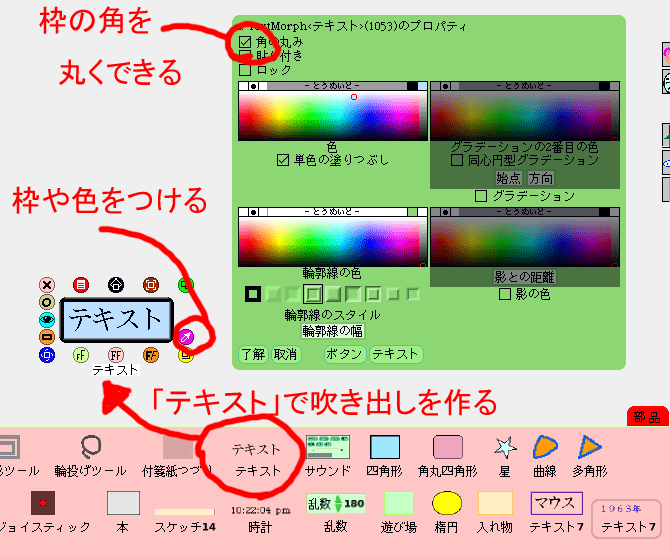Open the red menu halo handle
Image resolution: width=670 pixels, height=557 pixels.
tap(81, 285)
